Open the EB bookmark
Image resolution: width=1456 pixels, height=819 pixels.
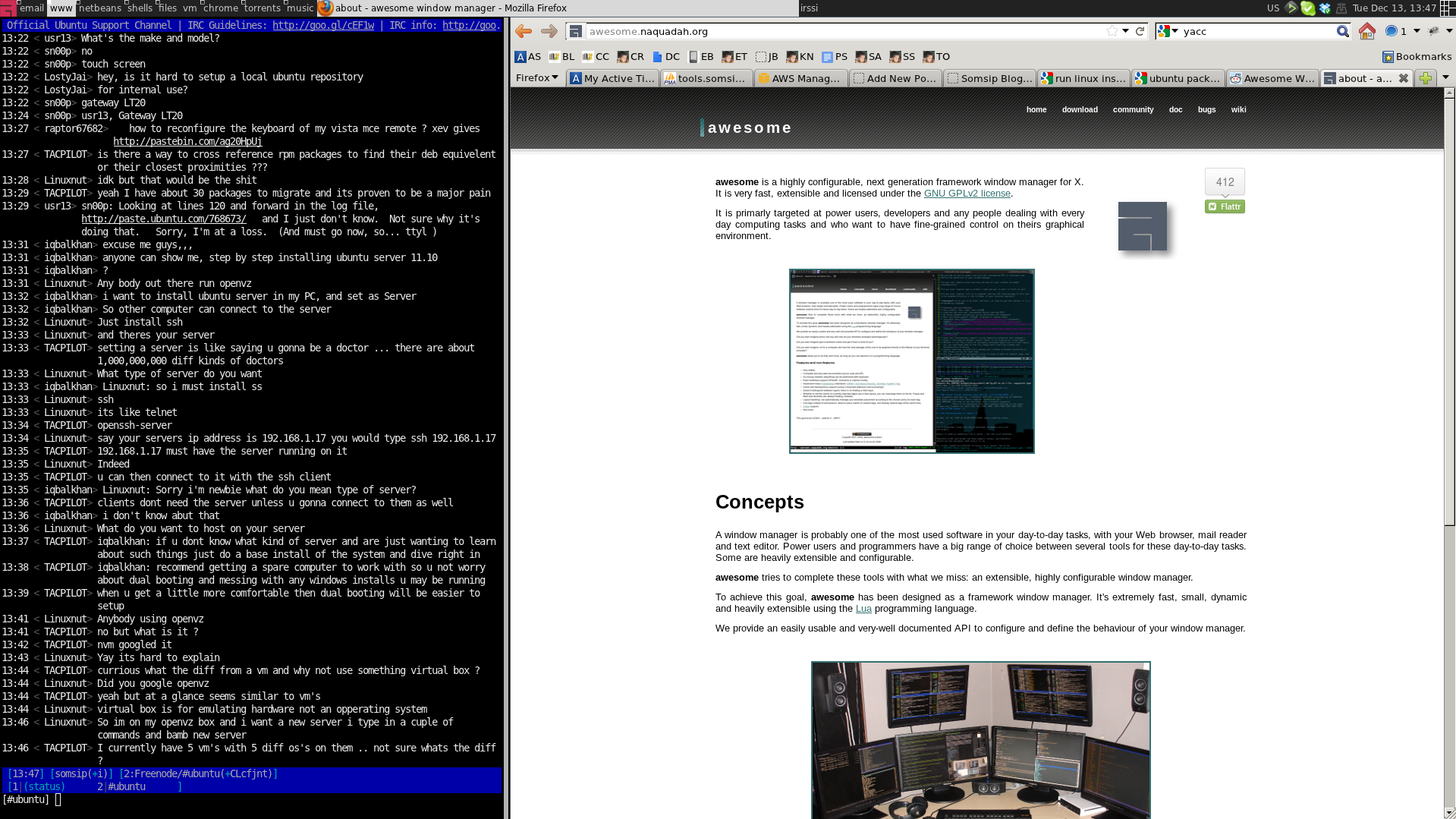701,57
